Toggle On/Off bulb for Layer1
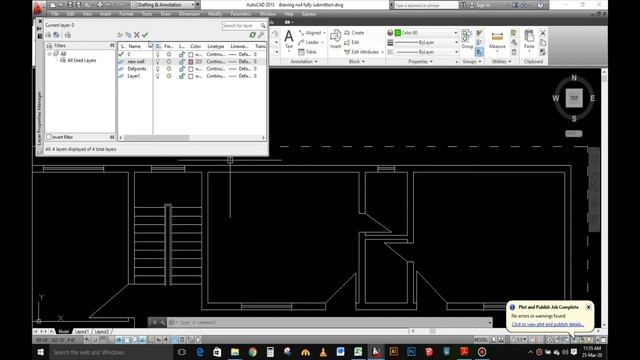The width and height of the screenshot is (640, 360). (158, 76)
